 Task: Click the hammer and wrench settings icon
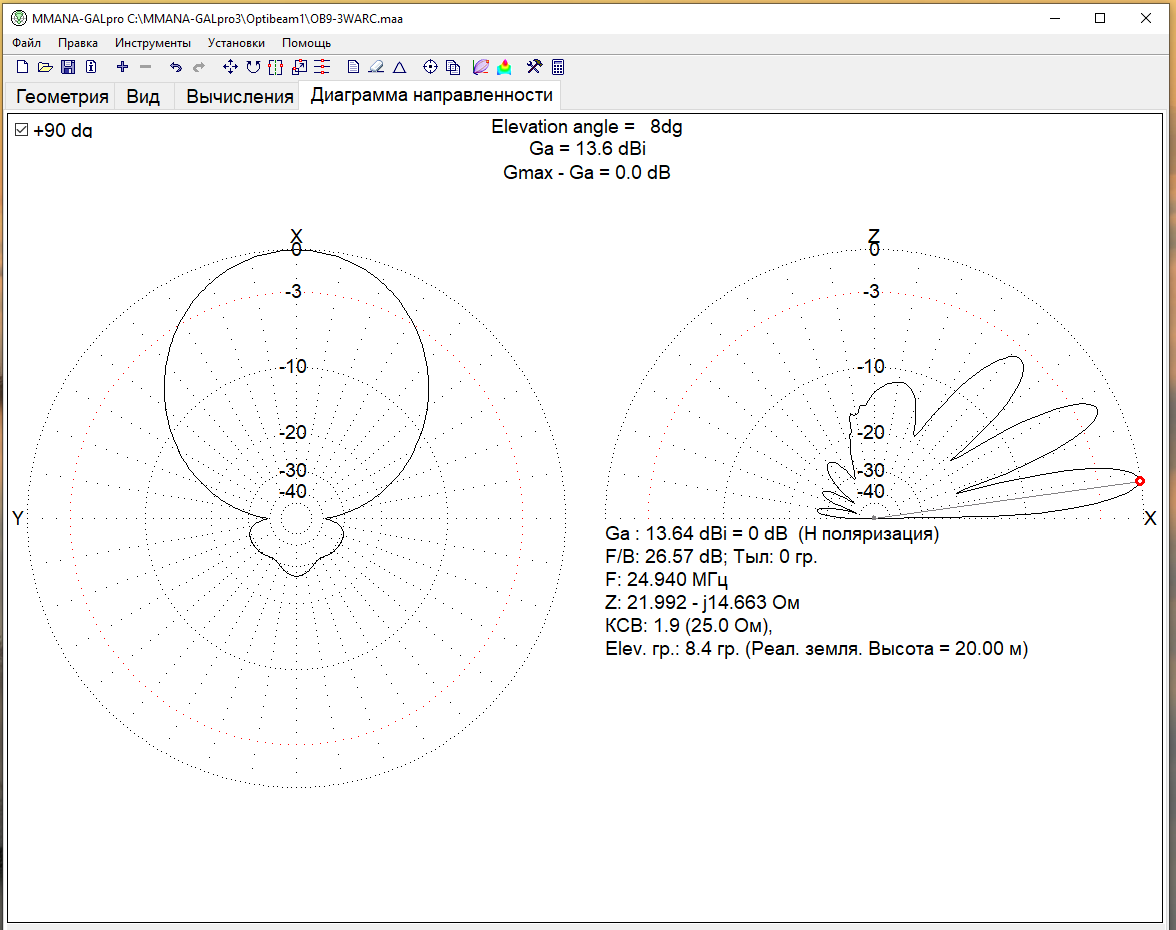click(535, 67)
